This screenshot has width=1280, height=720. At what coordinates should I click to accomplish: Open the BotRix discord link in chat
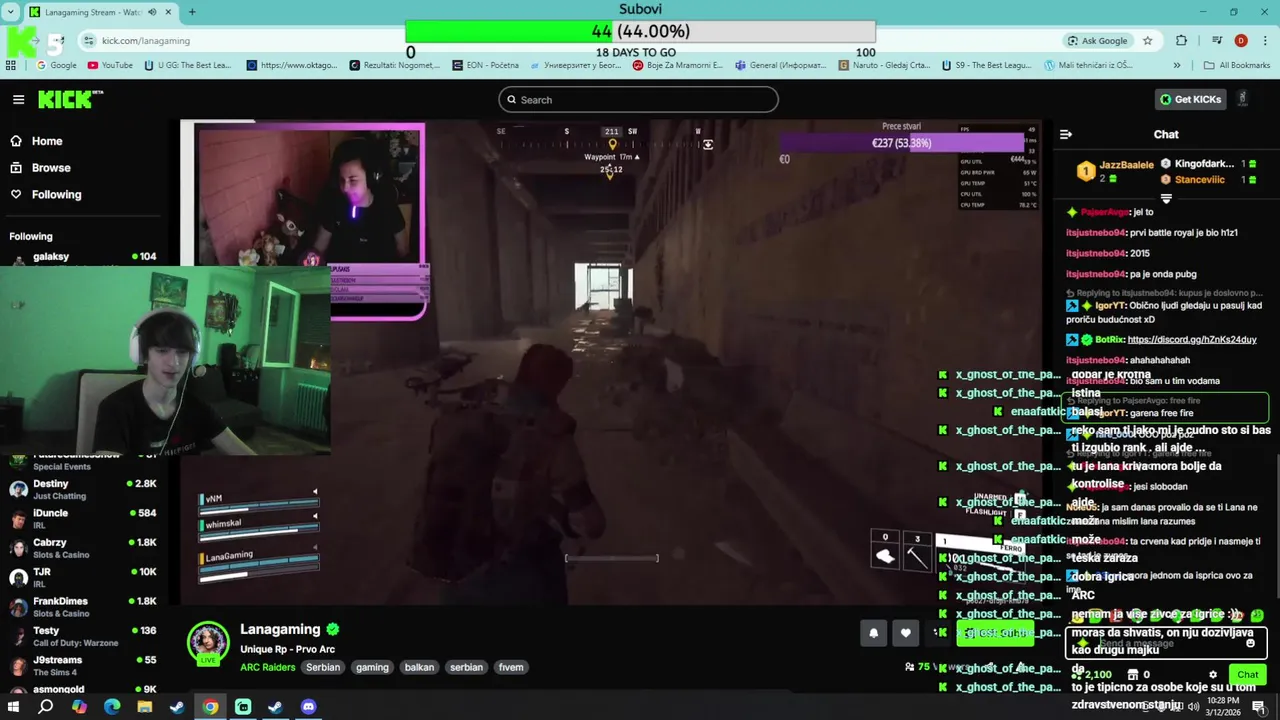(1192, 340)
